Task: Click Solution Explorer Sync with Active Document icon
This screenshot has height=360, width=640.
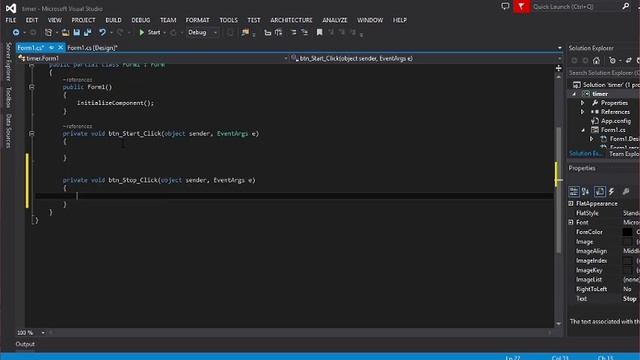Action: point(629,60)
